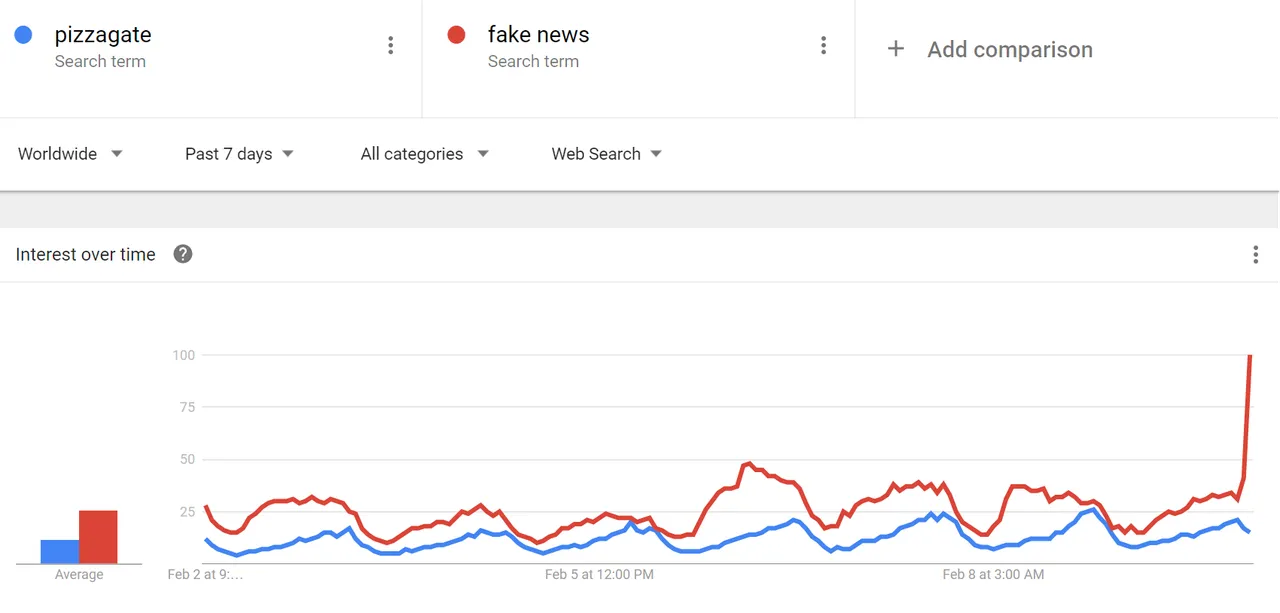Click the Feb 8 at 3:00 AM axis label

point(993,574)
